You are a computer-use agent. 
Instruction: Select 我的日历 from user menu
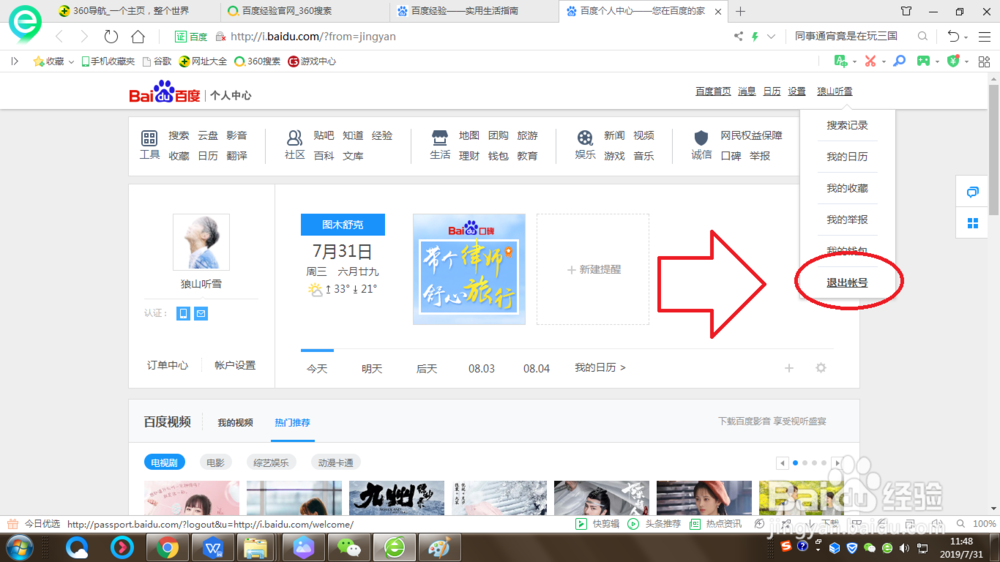(x=847, y=156)
